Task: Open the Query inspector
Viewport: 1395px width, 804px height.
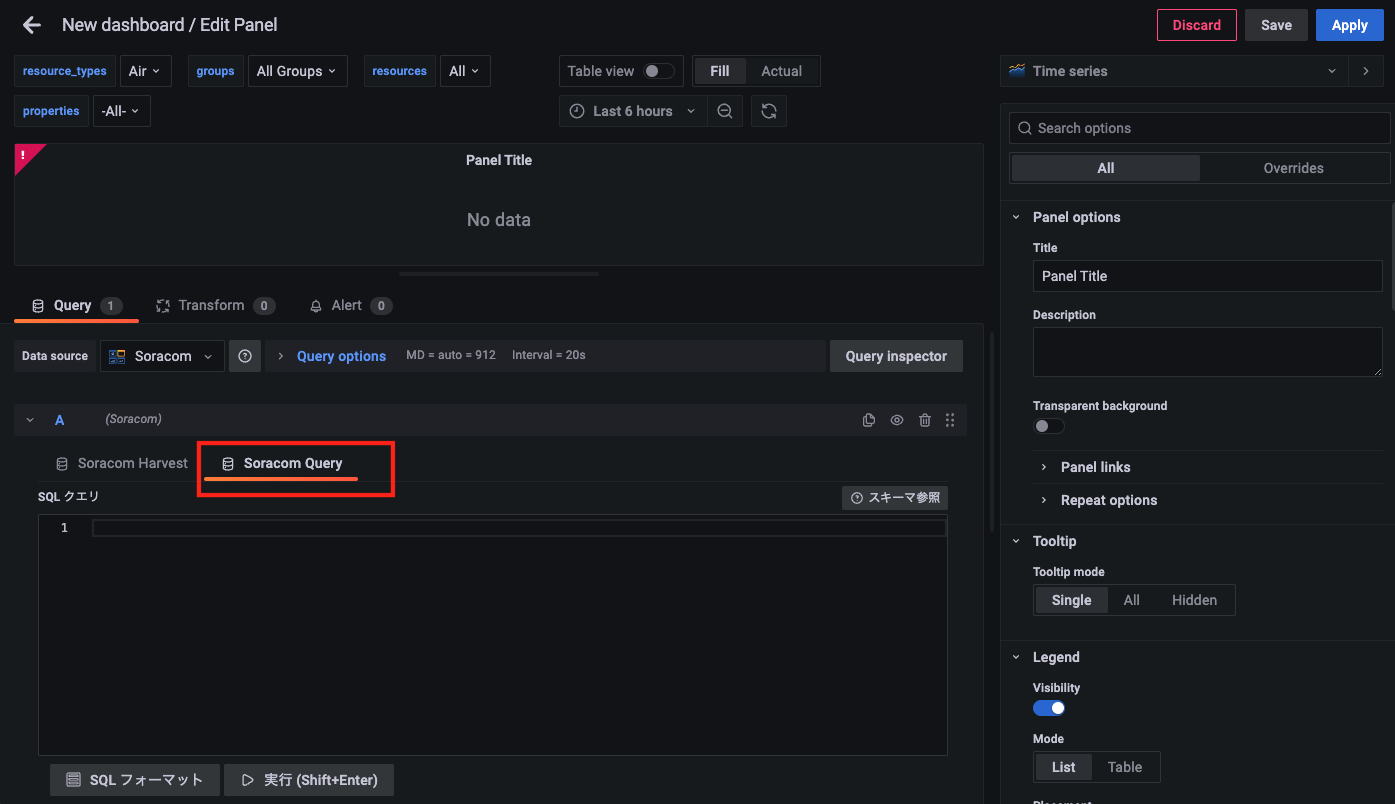Action: (x=896, y=356)
